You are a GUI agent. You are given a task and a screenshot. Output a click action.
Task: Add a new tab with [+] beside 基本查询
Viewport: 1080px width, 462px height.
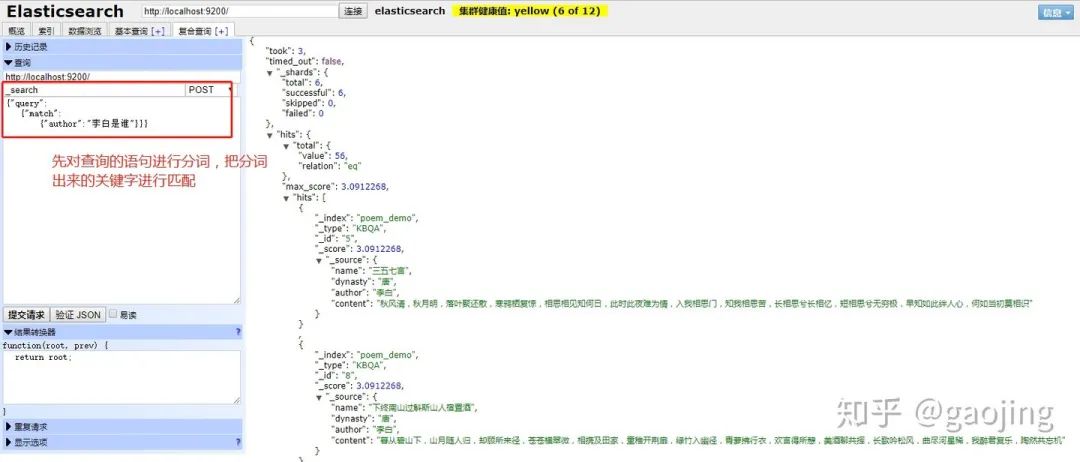point(158,31)
